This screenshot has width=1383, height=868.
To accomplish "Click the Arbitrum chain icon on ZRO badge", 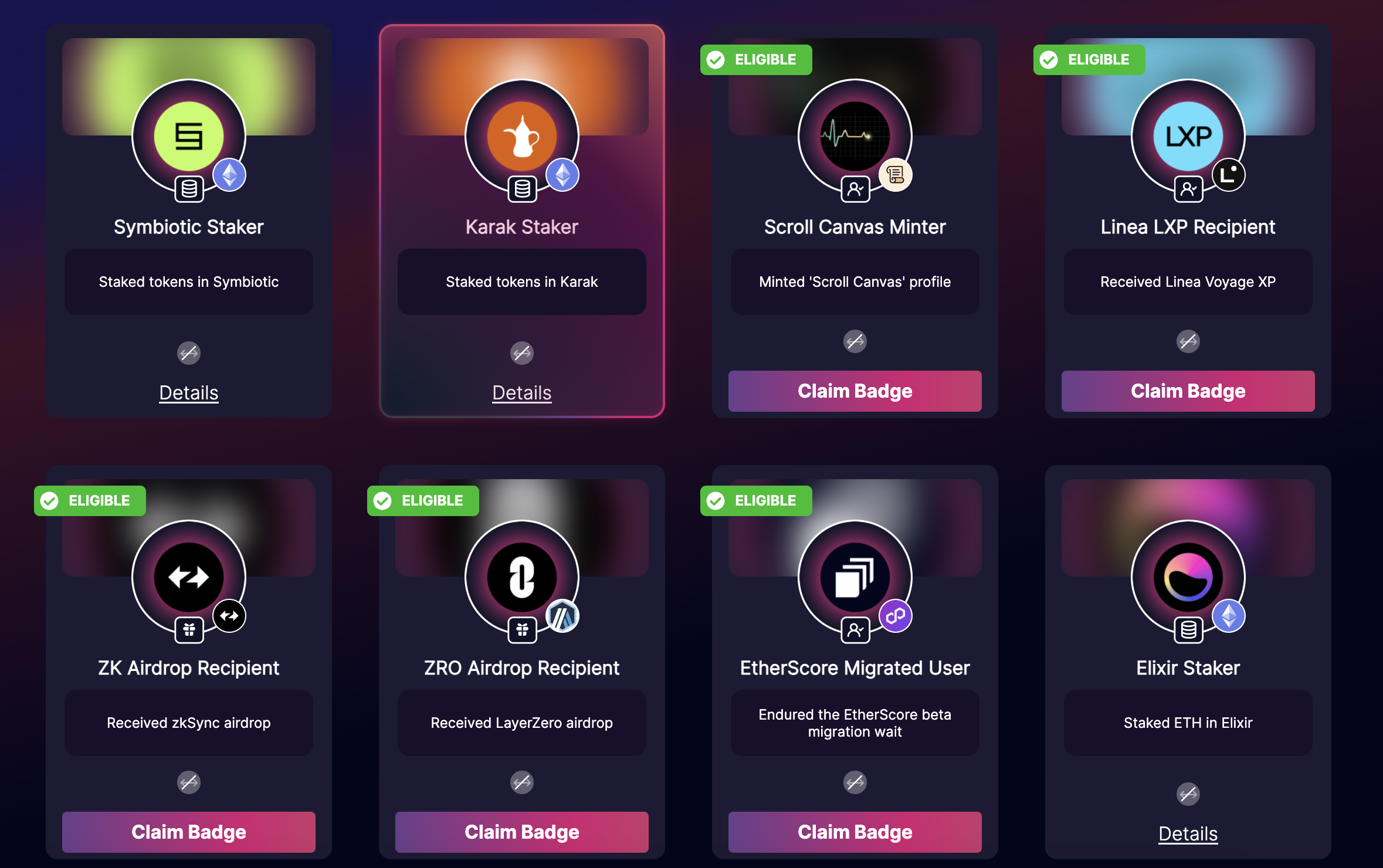I will click(x=562, y=616).
